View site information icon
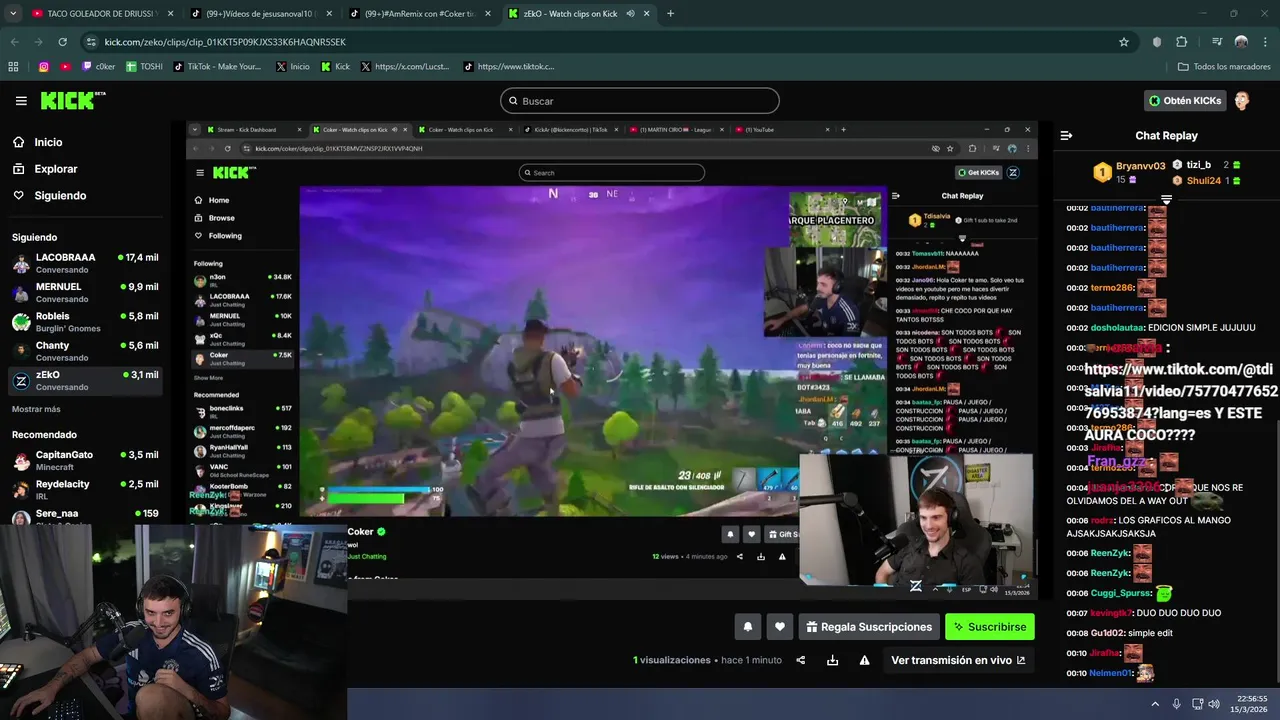Screen dimensions: 1280x720 click(x=92, y=42)
